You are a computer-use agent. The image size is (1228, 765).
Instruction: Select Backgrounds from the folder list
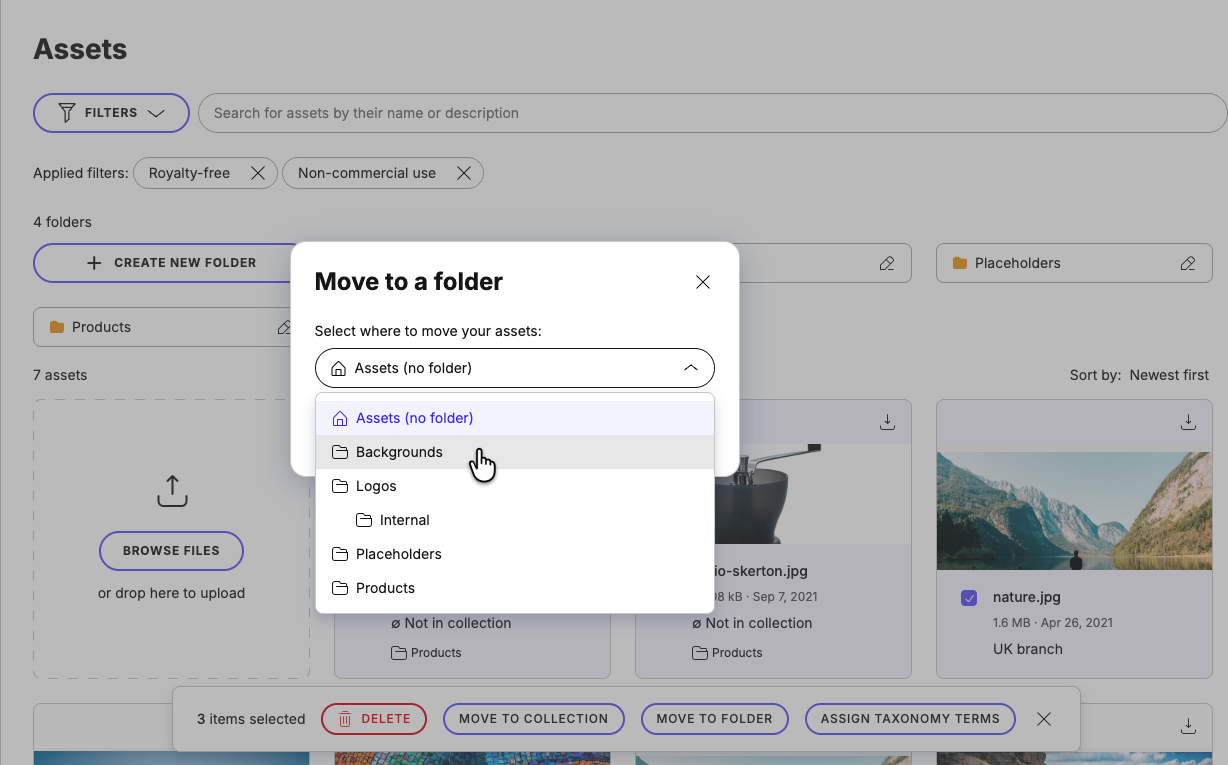point(399,452)
